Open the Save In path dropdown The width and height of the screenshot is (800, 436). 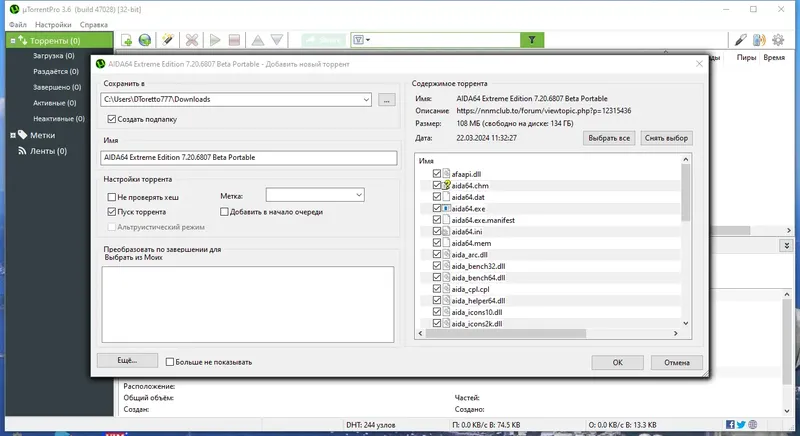[x=366, y=99]
